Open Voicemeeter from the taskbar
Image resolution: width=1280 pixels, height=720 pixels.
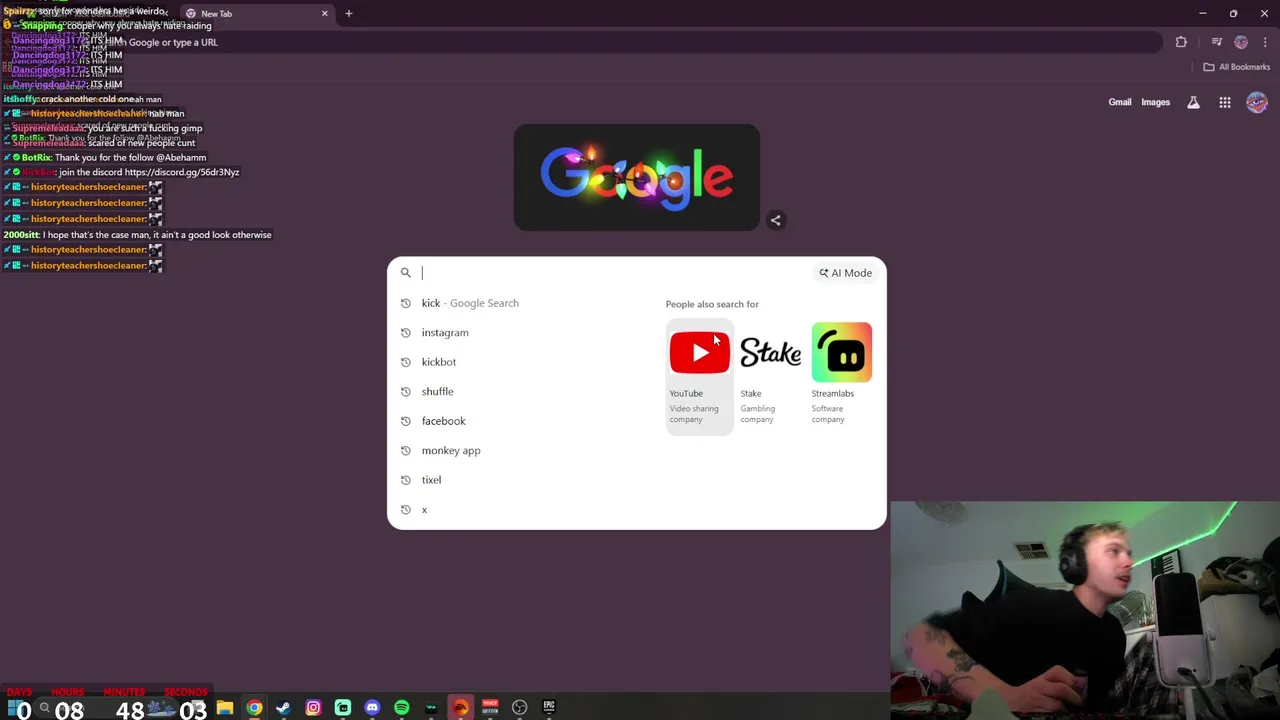pos(490,708)
